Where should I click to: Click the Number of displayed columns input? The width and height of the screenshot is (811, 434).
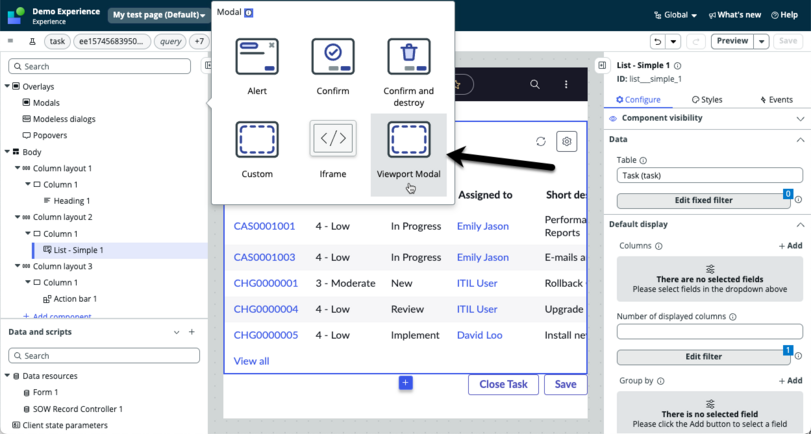pos(710,332)
